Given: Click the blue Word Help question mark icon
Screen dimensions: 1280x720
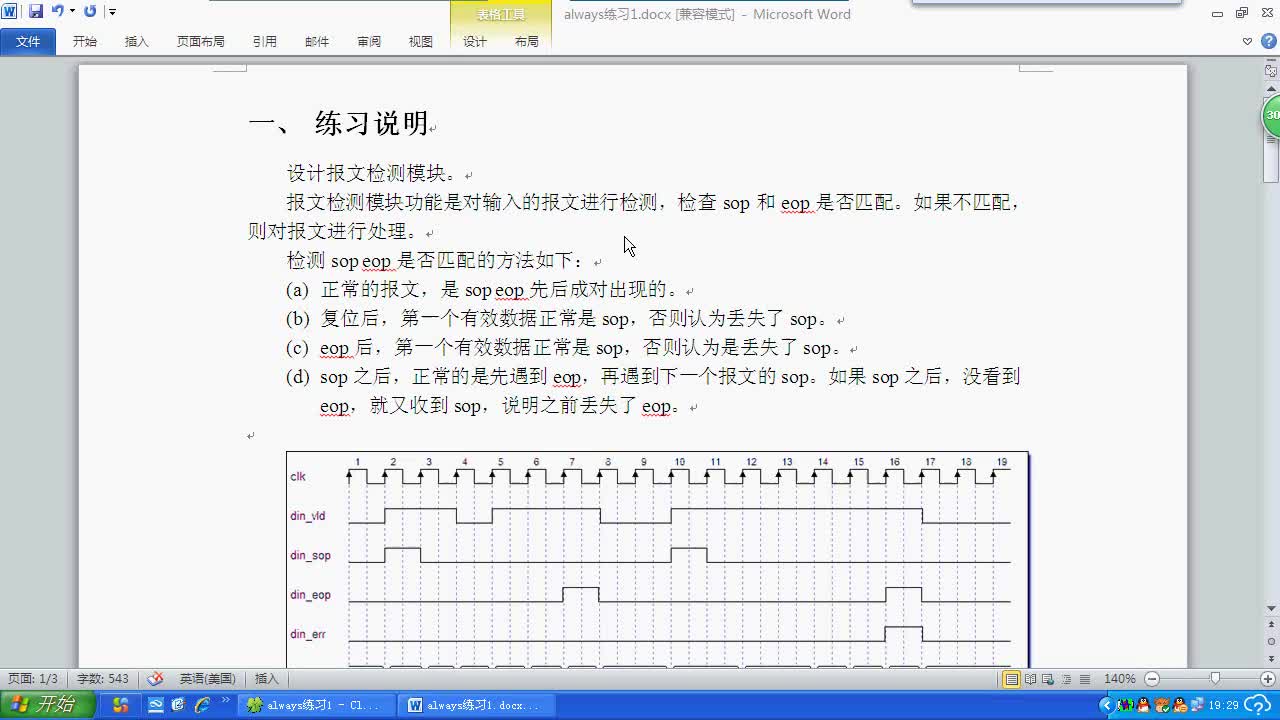Looking at the screenshot, I should pyautogui.click(x=1267, y=41).
